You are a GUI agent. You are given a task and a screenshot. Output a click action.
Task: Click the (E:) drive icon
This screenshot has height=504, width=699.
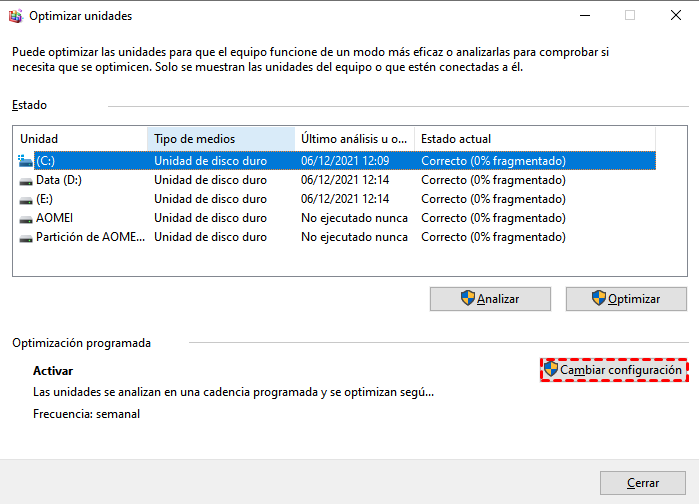pyautogui.click(x=26, y=199)
